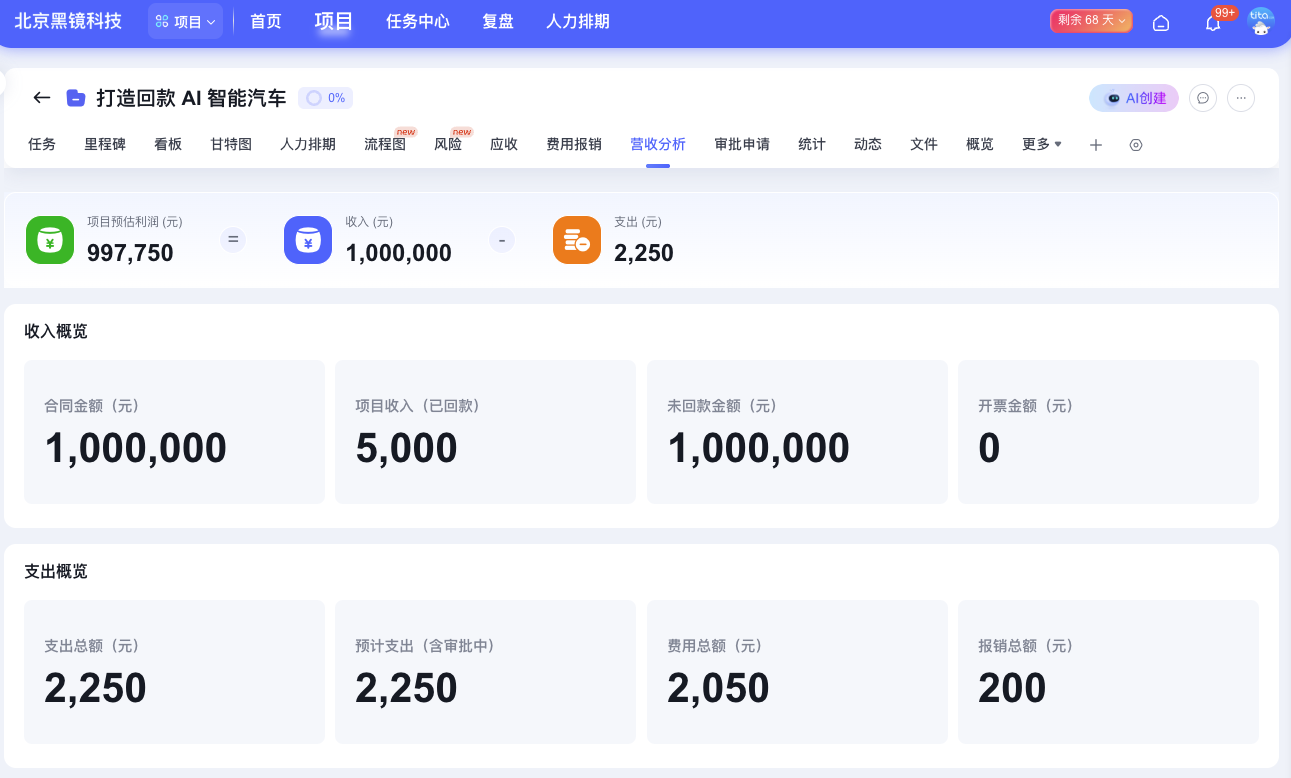Switch to the 任务 tab
The width and height of the screenshot is (1291, 778).
coord(42,144)
